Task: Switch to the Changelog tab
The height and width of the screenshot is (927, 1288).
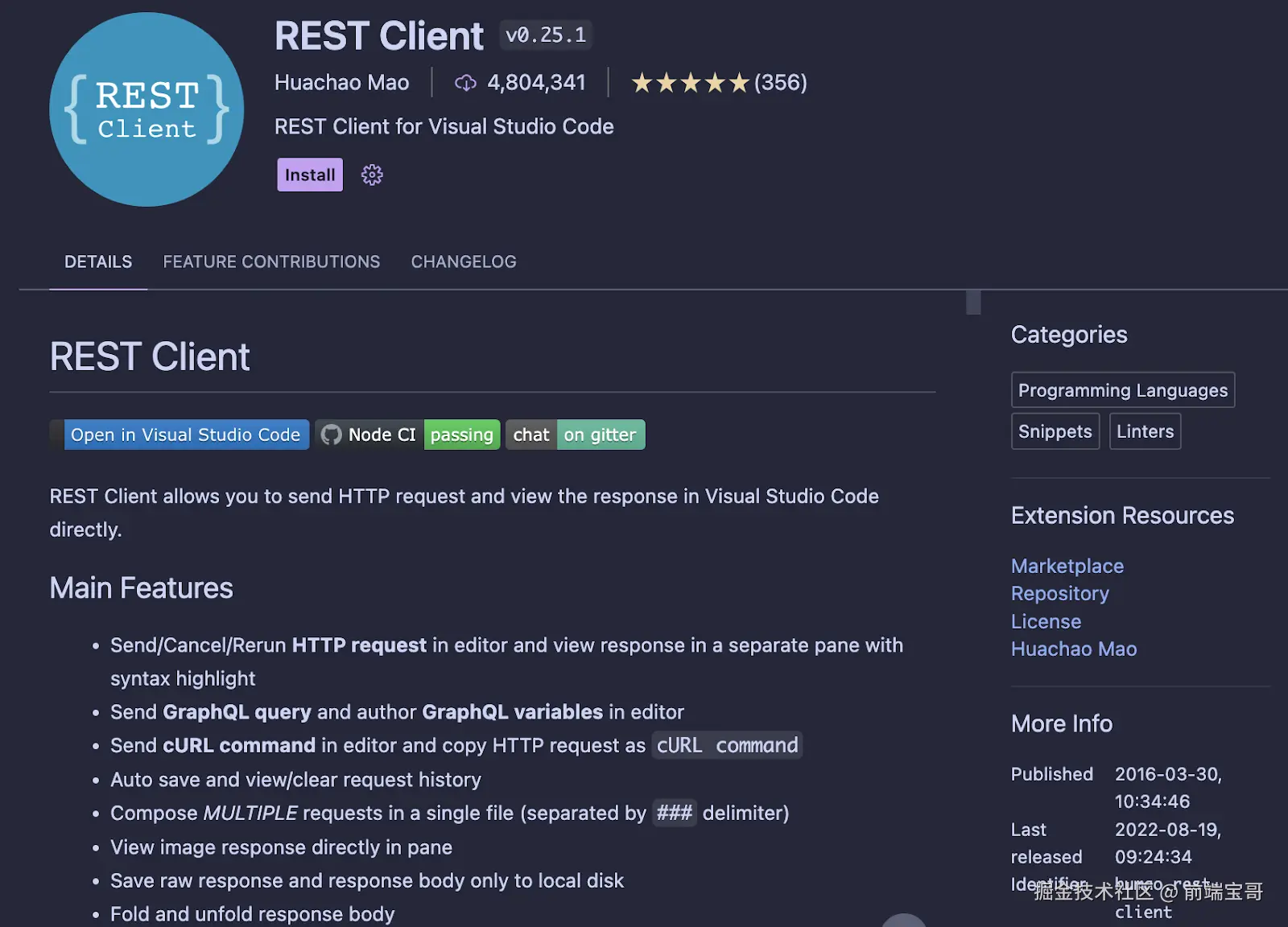Action: click(x=464, y=262)
